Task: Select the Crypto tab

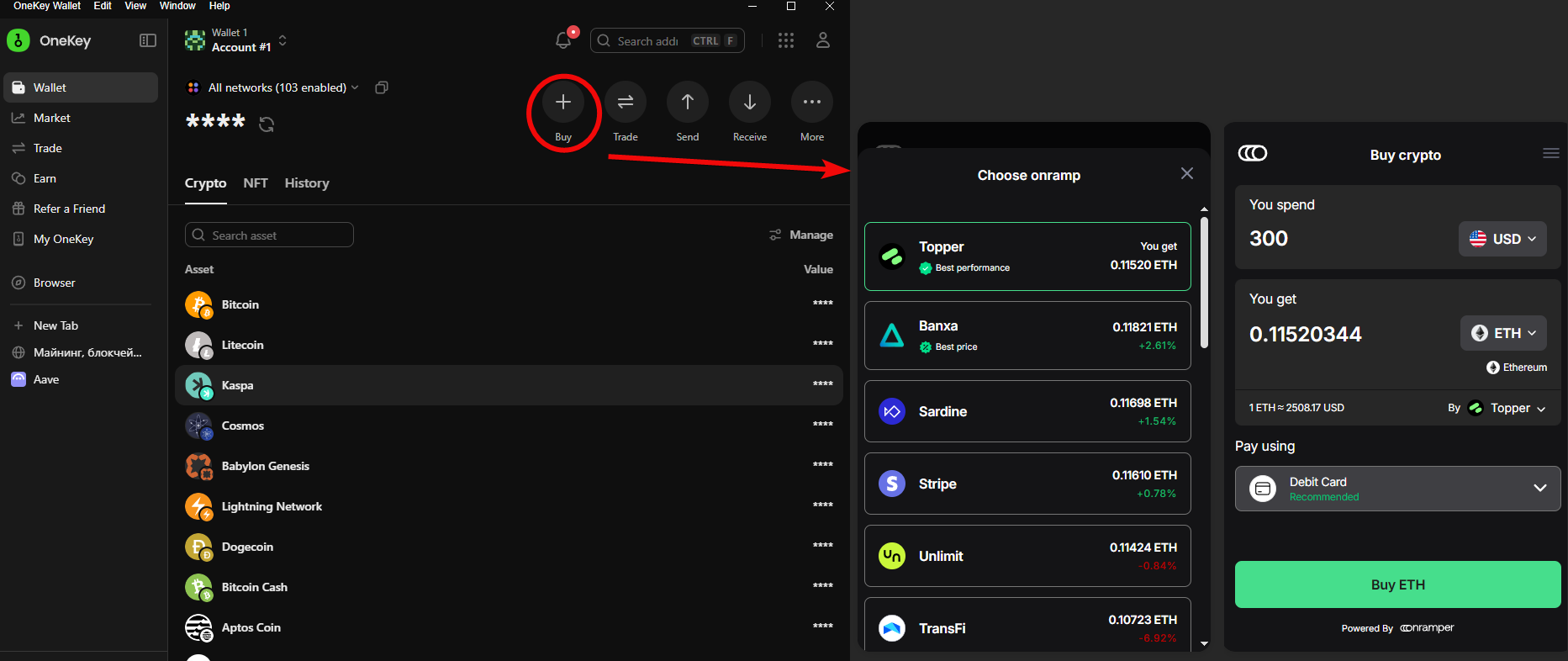Action: [x=206, y=183]
